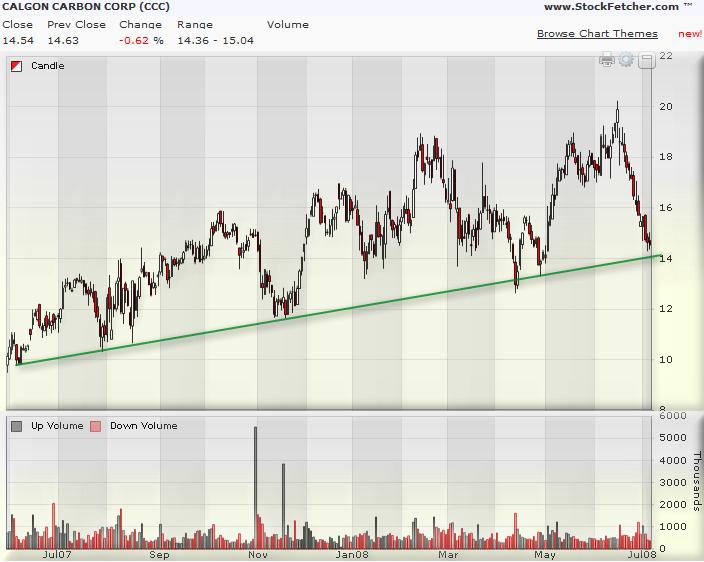The width and height of the screenshot is (704, 562).
Task: Click the red 'new!' label
Action: click(690, 34)
